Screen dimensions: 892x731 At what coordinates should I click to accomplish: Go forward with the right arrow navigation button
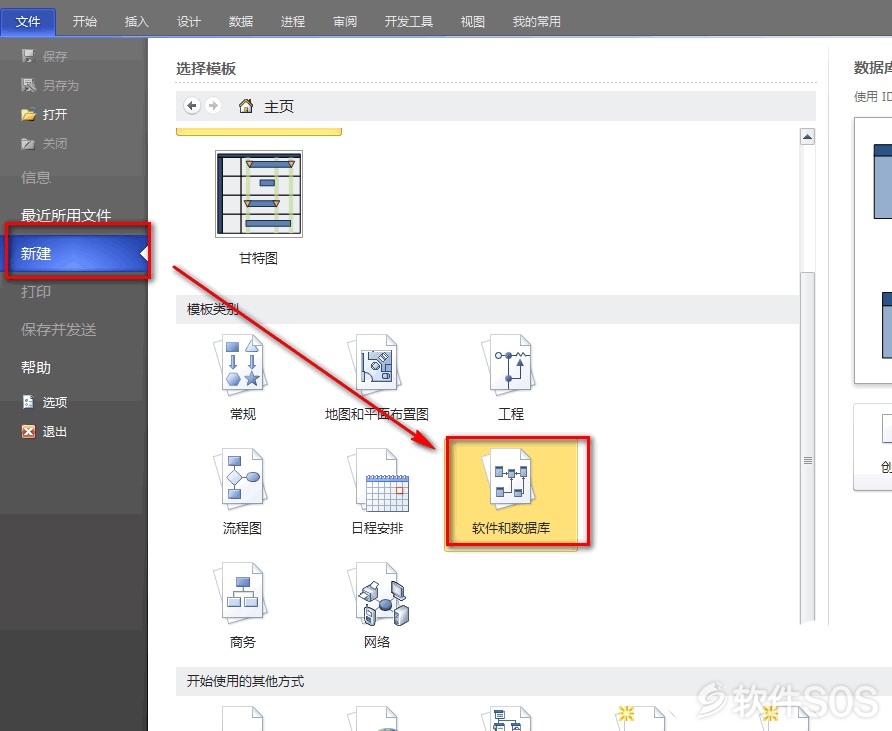[x=213, y=106]
